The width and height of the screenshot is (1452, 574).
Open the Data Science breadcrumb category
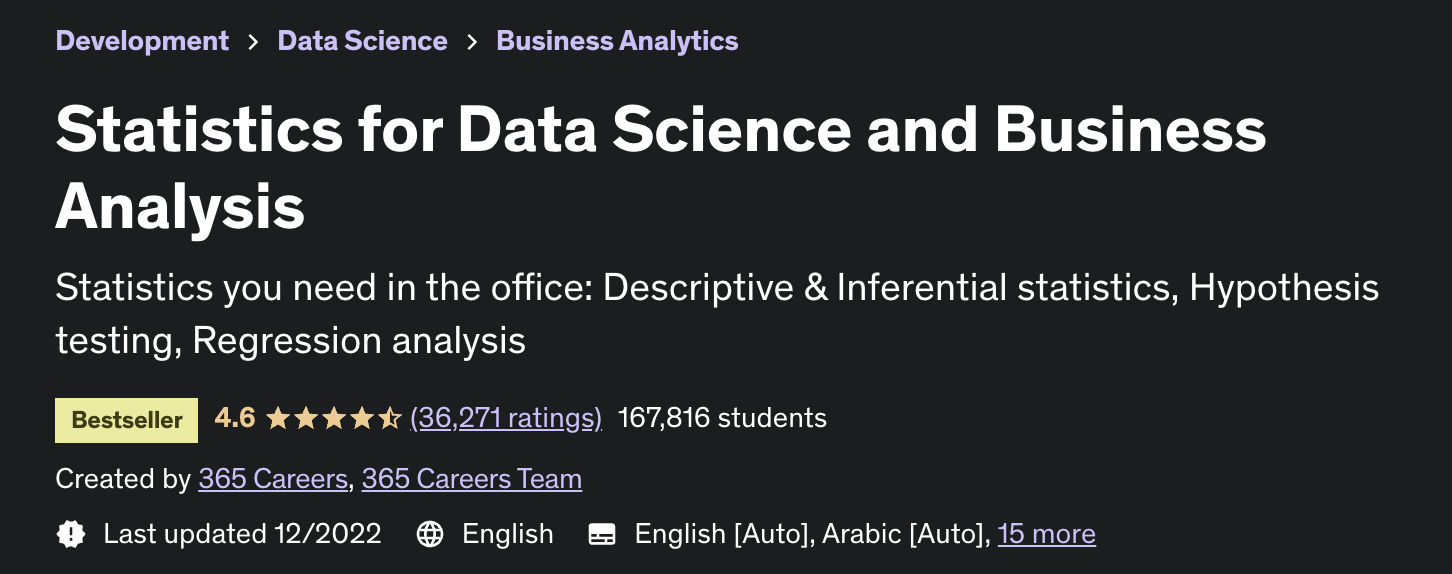[362, 41]
